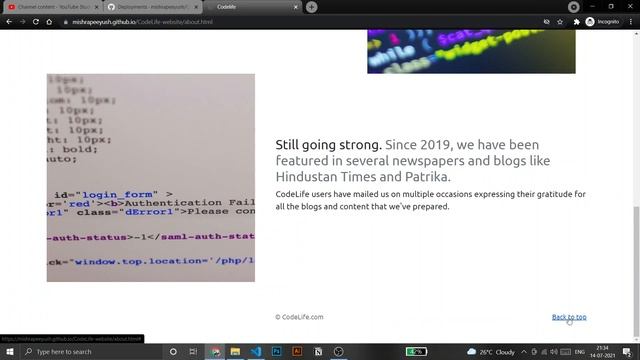Open Task View on taskbar
This screenshot has width=640, height=360.
[x=193, y=351]
